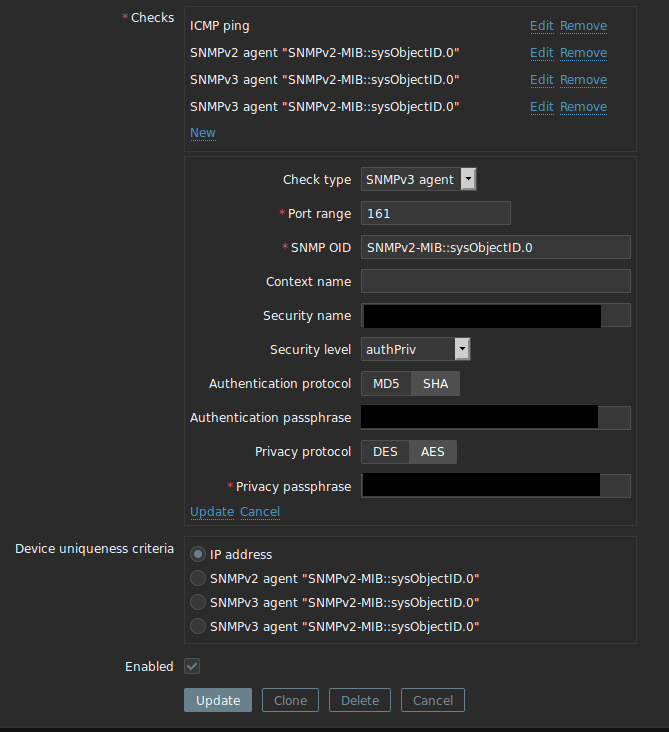Click the Port range field
Viewport: 669px width, 732px height.
pyautogui.click(x=435, y=213)
